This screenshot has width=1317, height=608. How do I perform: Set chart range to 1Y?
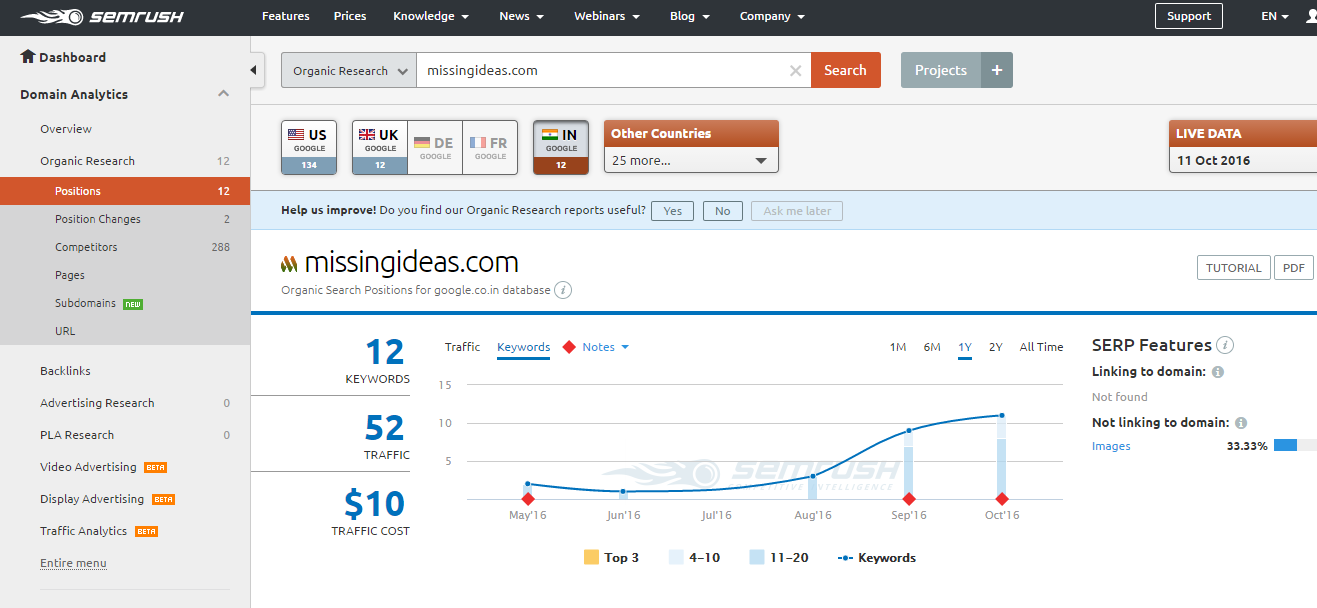coord(965,347)
